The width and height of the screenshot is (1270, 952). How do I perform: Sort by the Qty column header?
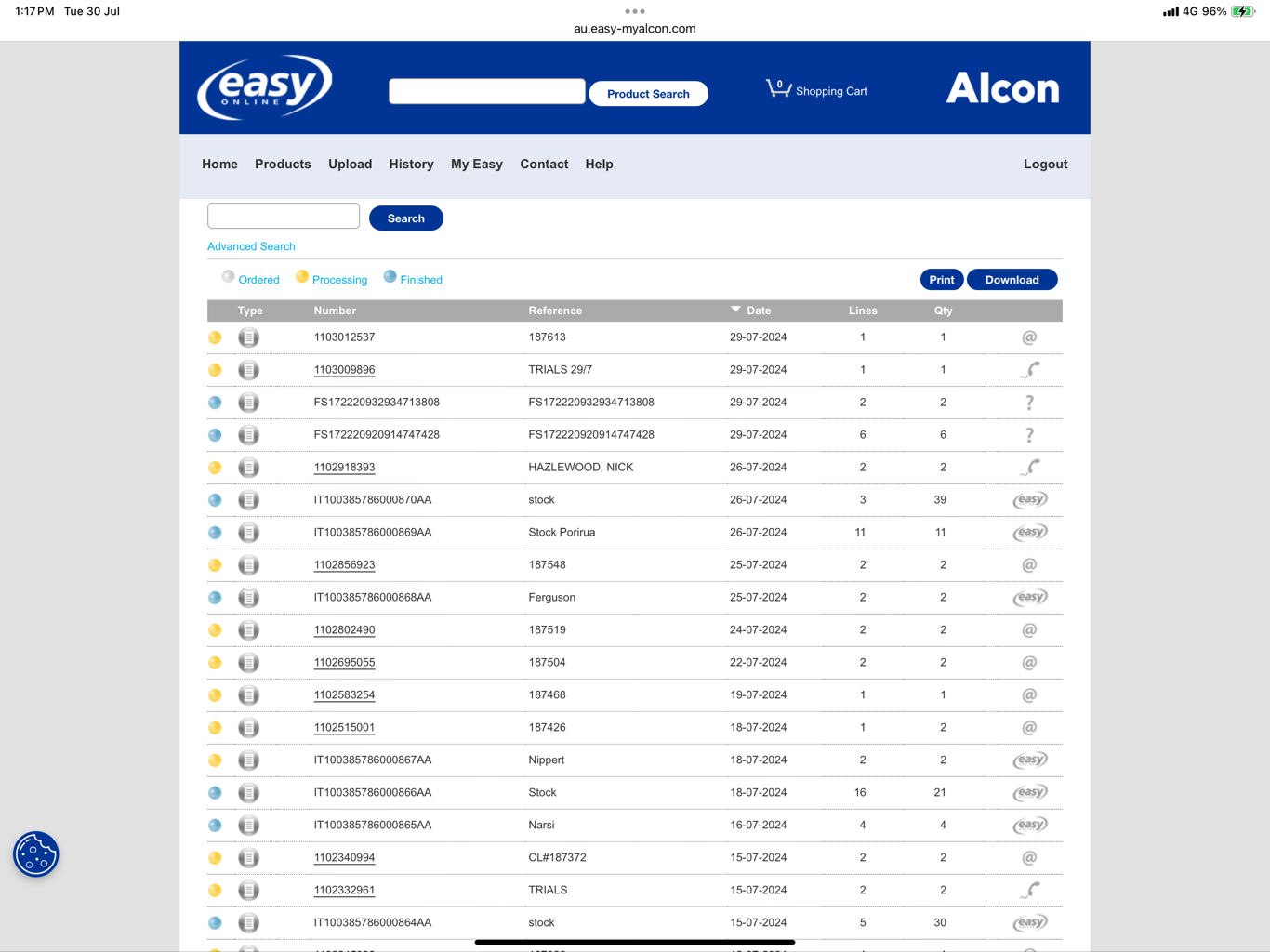[x=943, y=311]
